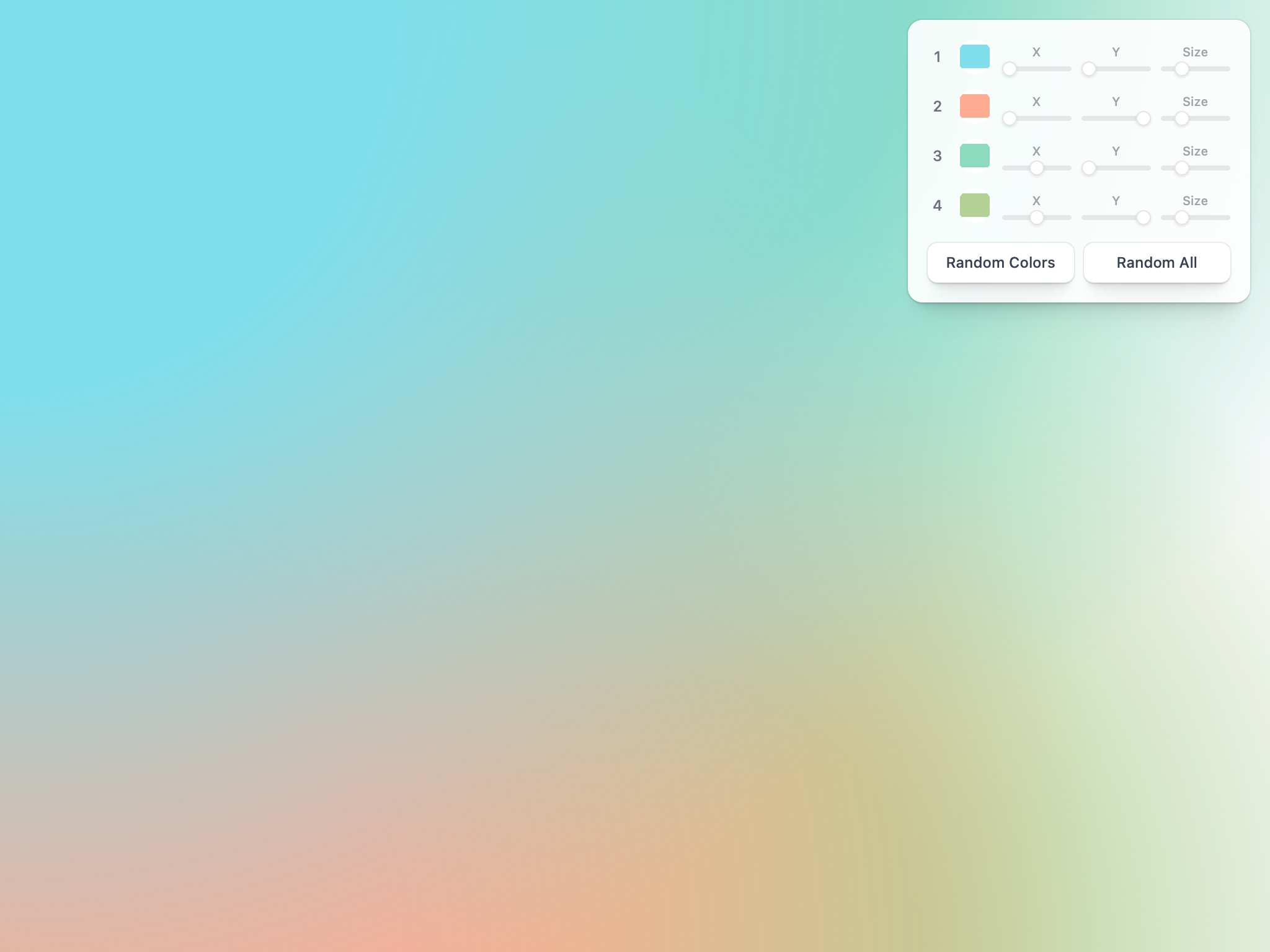Click the teal color swatch for gradient point 3

[975, 156]
